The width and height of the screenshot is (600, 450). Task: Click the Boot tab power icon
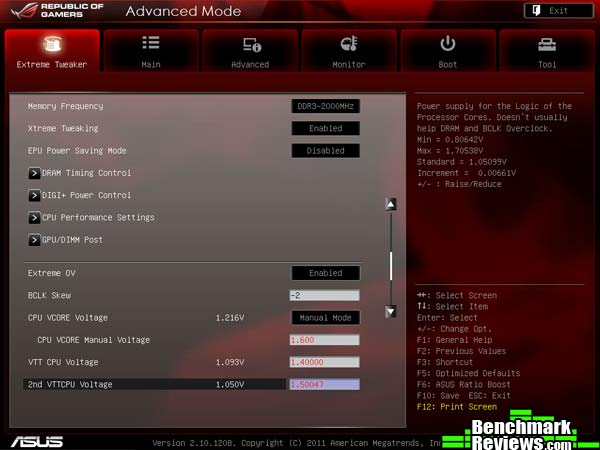click(x=447, y=44)
